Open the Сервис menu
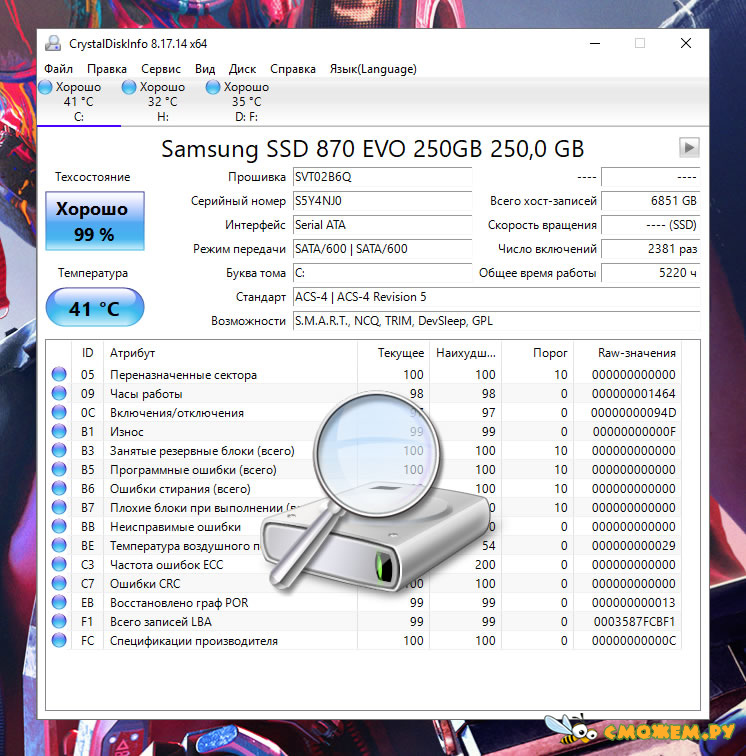This screenshot has height=756, width=746. click(x=161, y=69)
